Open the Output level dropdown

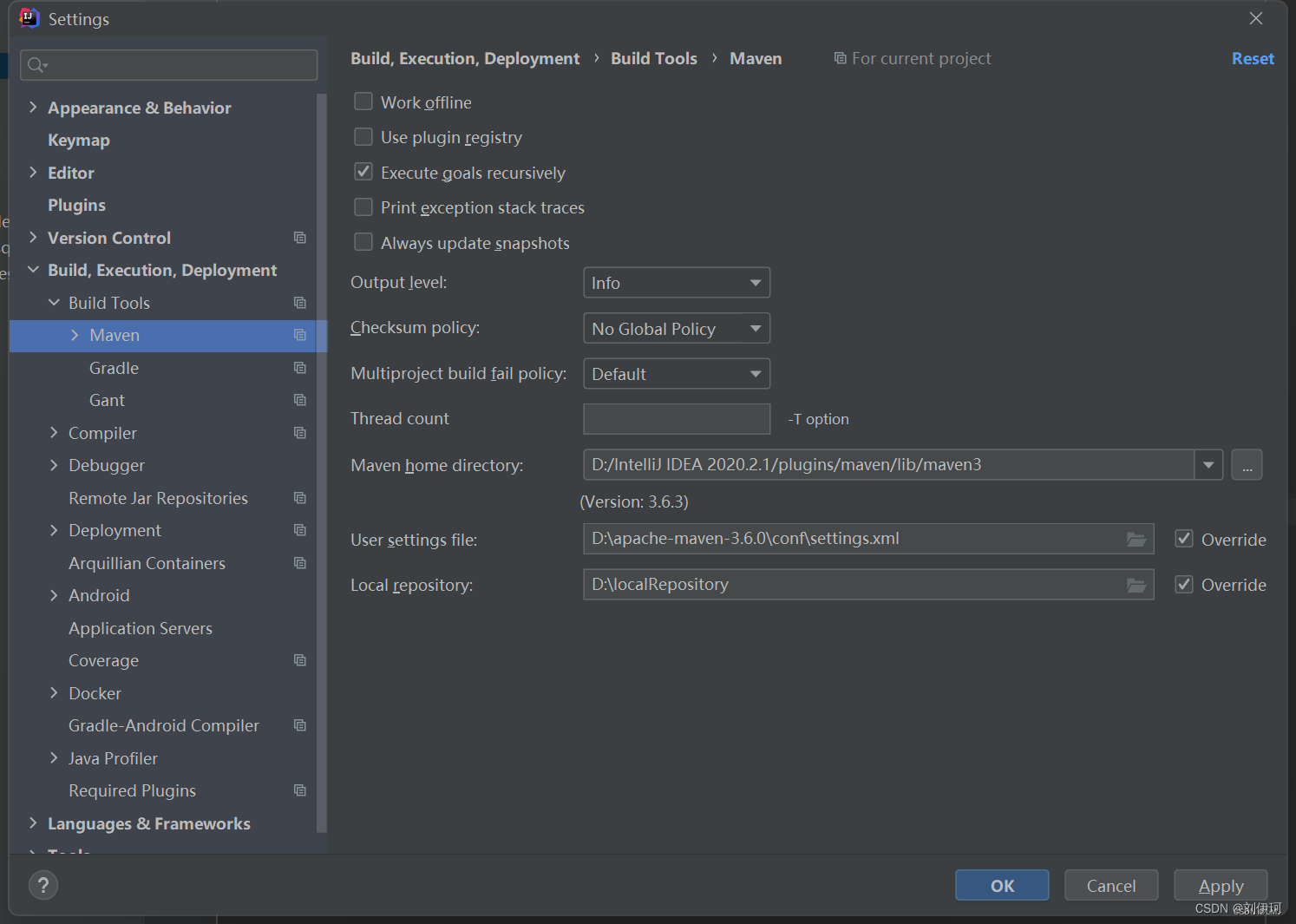tap(677, 283)
